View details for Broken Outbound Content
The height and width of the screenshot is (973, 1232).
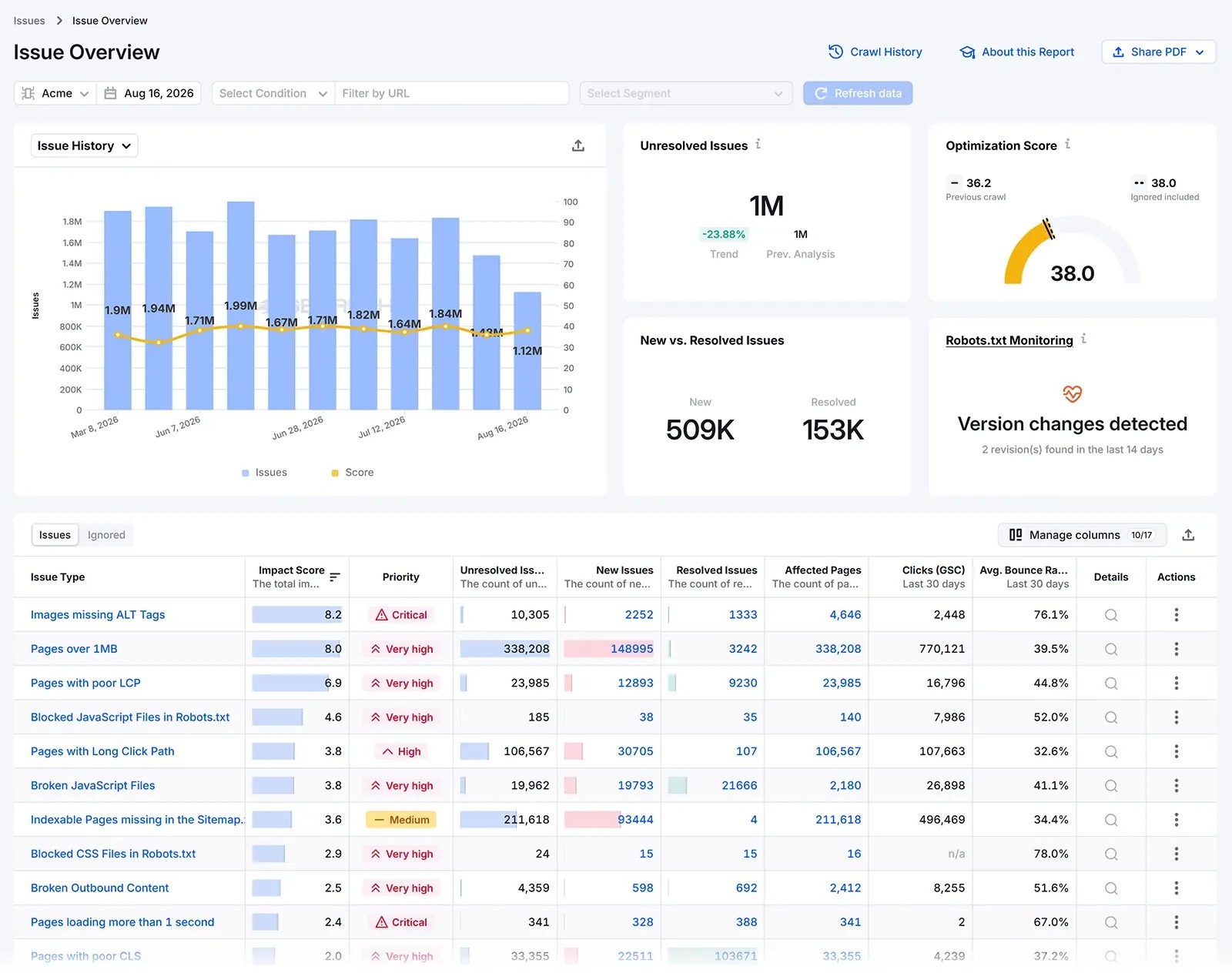[1111, 888]
